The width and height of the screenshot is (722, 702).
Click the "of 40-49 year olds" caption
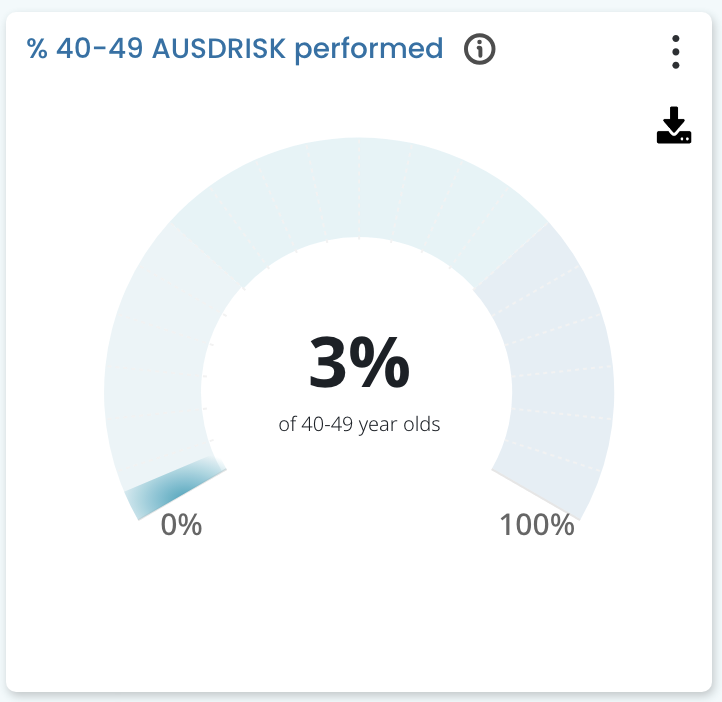pyautogui.click(x=359, y=424)
